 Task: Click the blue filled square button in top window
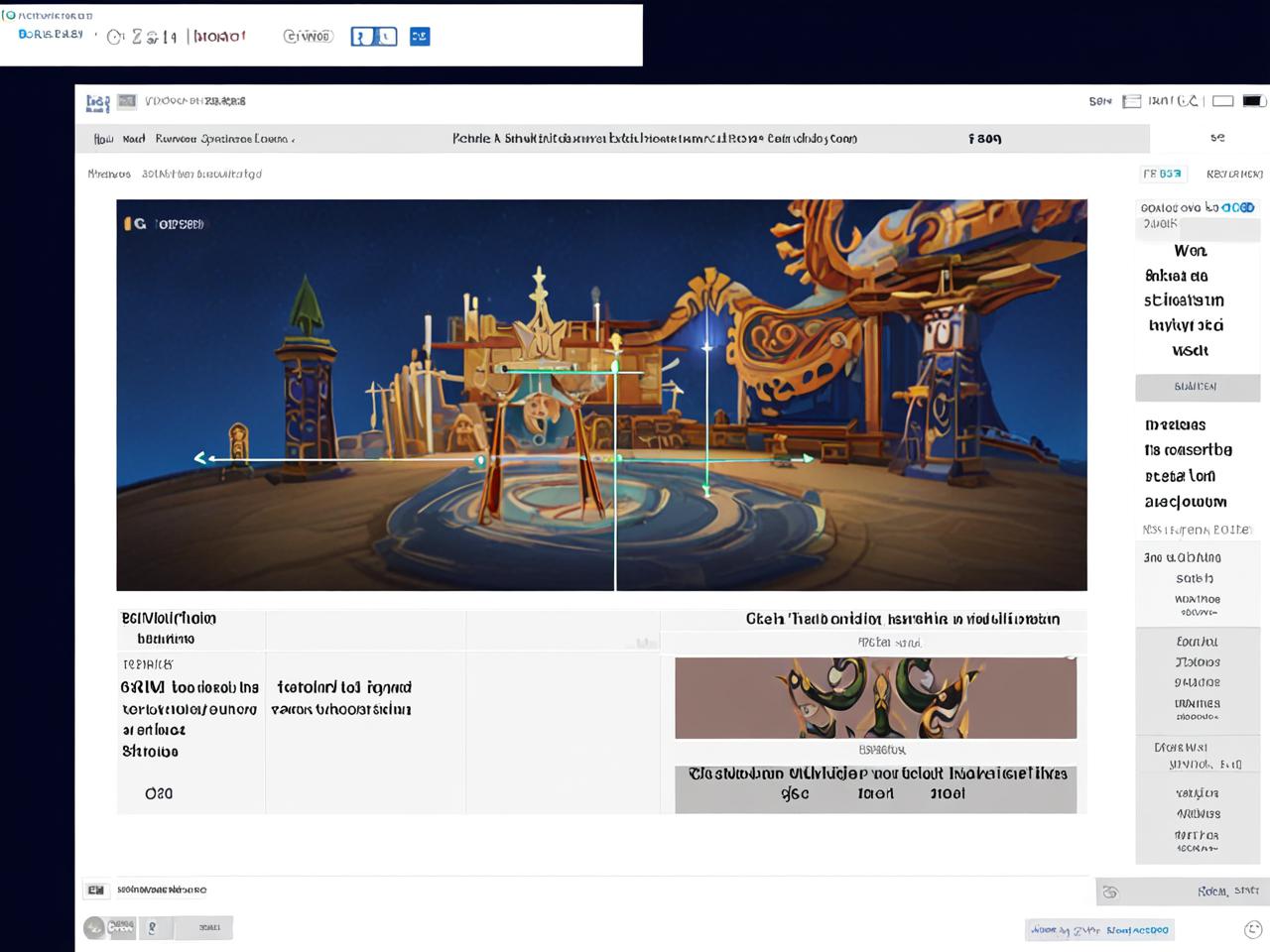click(420, 37)
